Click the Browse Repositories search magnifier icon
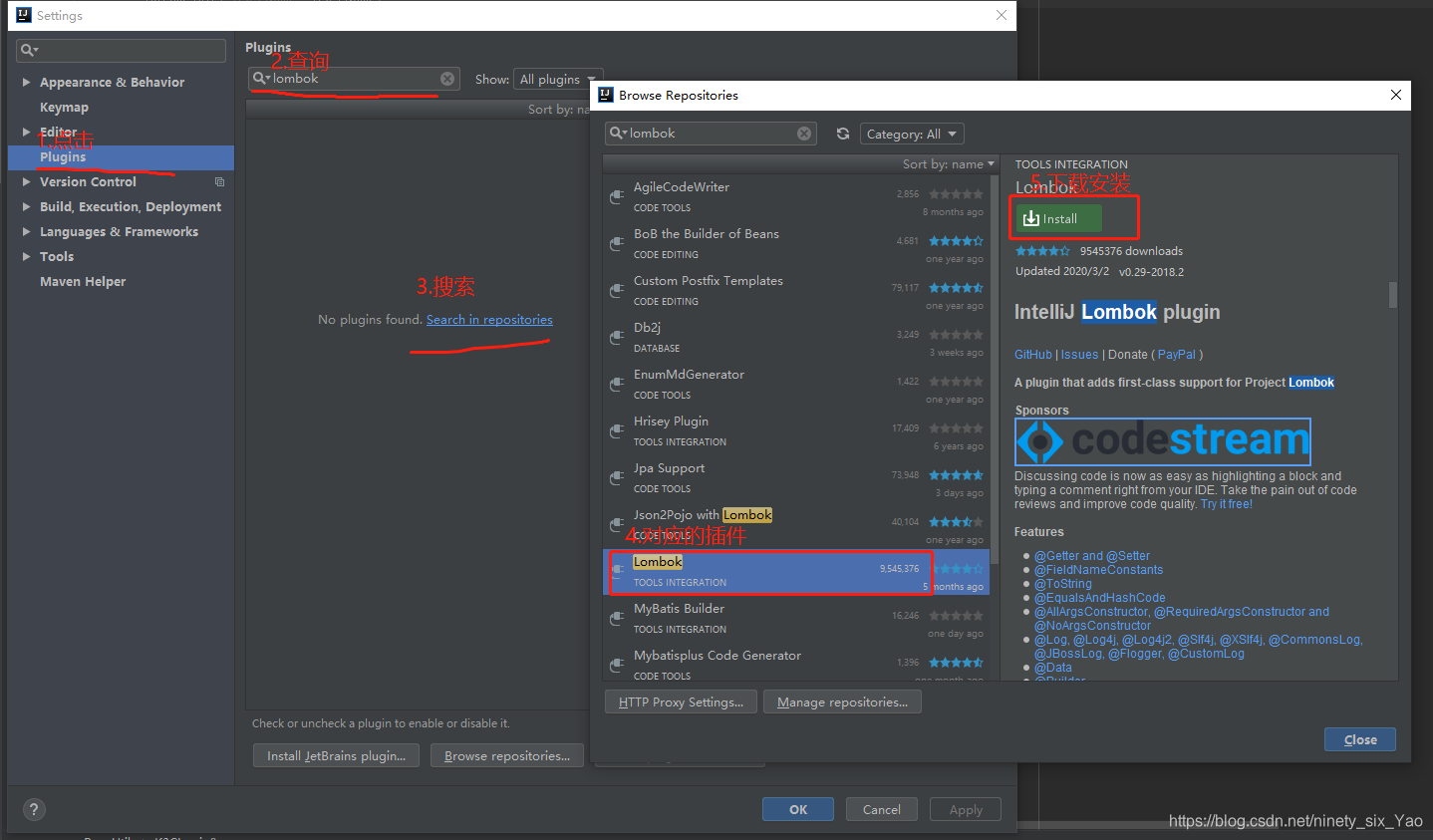 pyautogui.click(x=618, y=134)
